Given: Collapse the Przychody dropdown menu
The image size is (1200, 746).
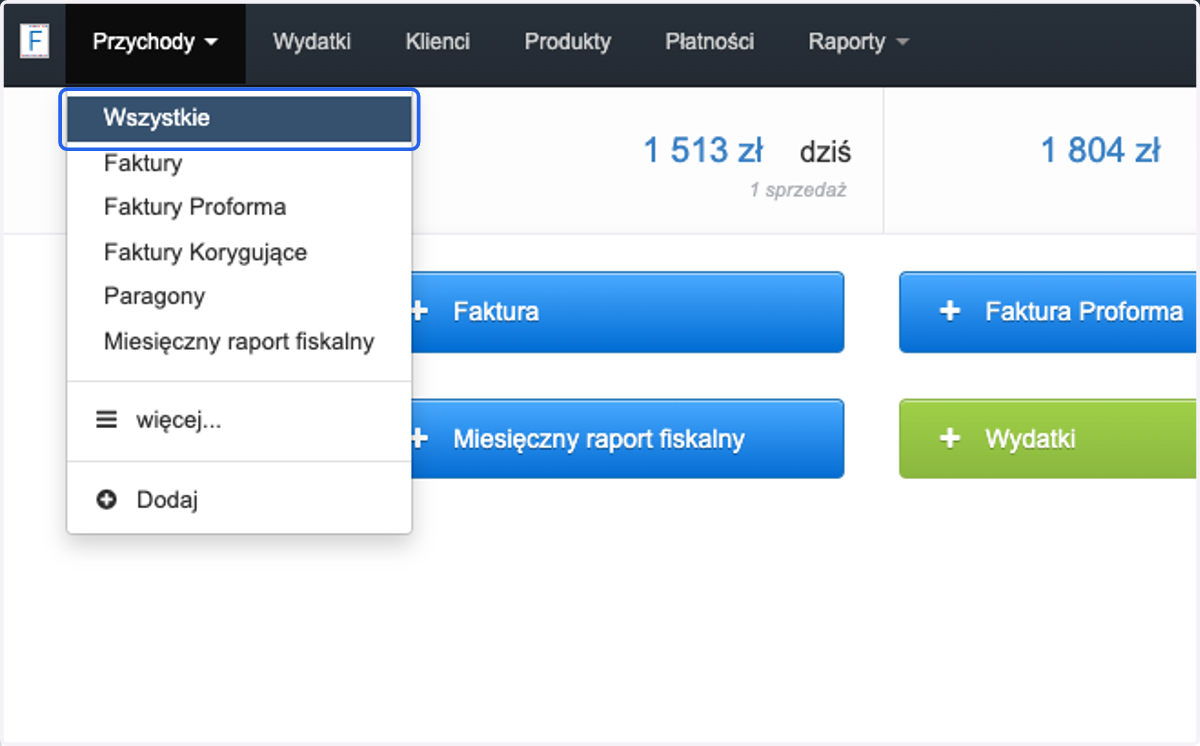Looking at the screenshot, I should [x=155, y=42].
